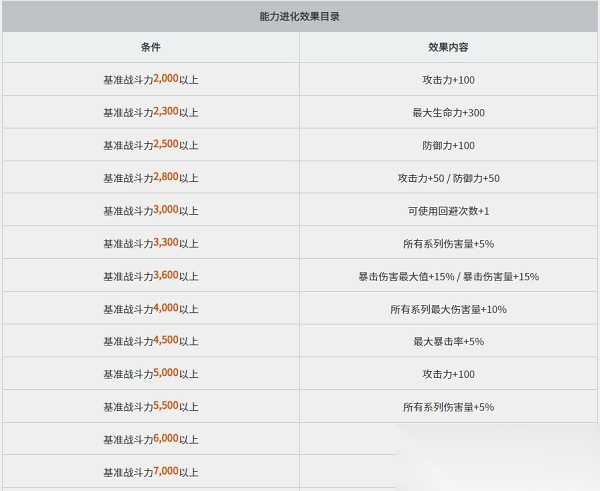Click the 基准战斗力2,800以上 condition cell

coord(150,178)
